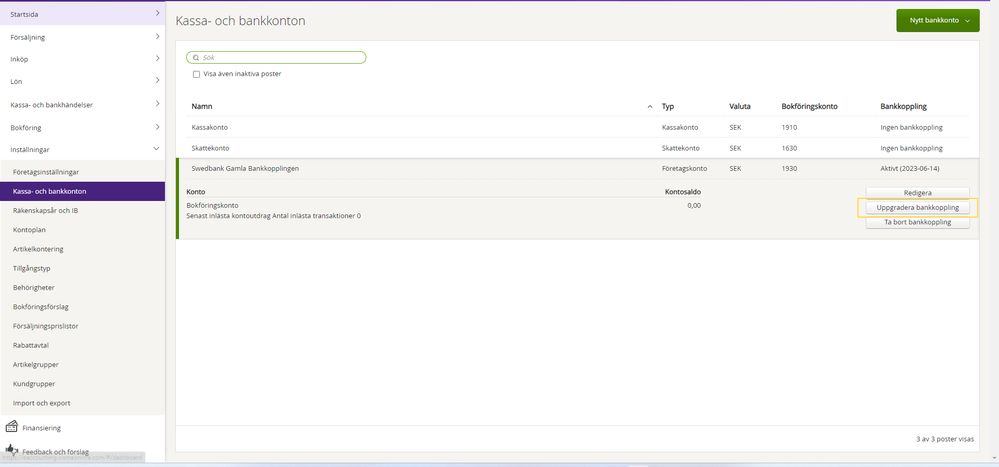
Task: Toggle 'Visa även inaktiva poster' checkbox
Action: point(196,74)
